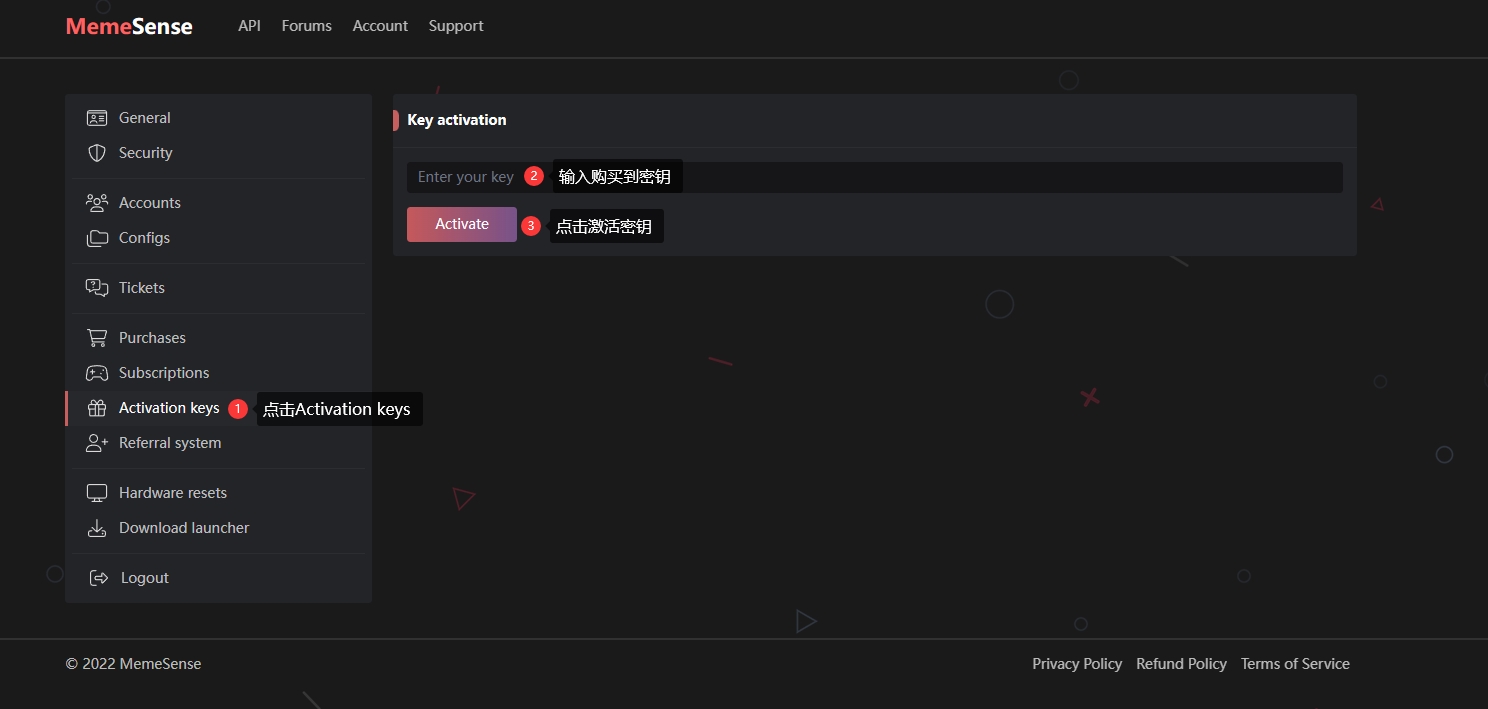The image size is (1488, 709).
Task: Open the API menu item
Action: click(249, 26)
